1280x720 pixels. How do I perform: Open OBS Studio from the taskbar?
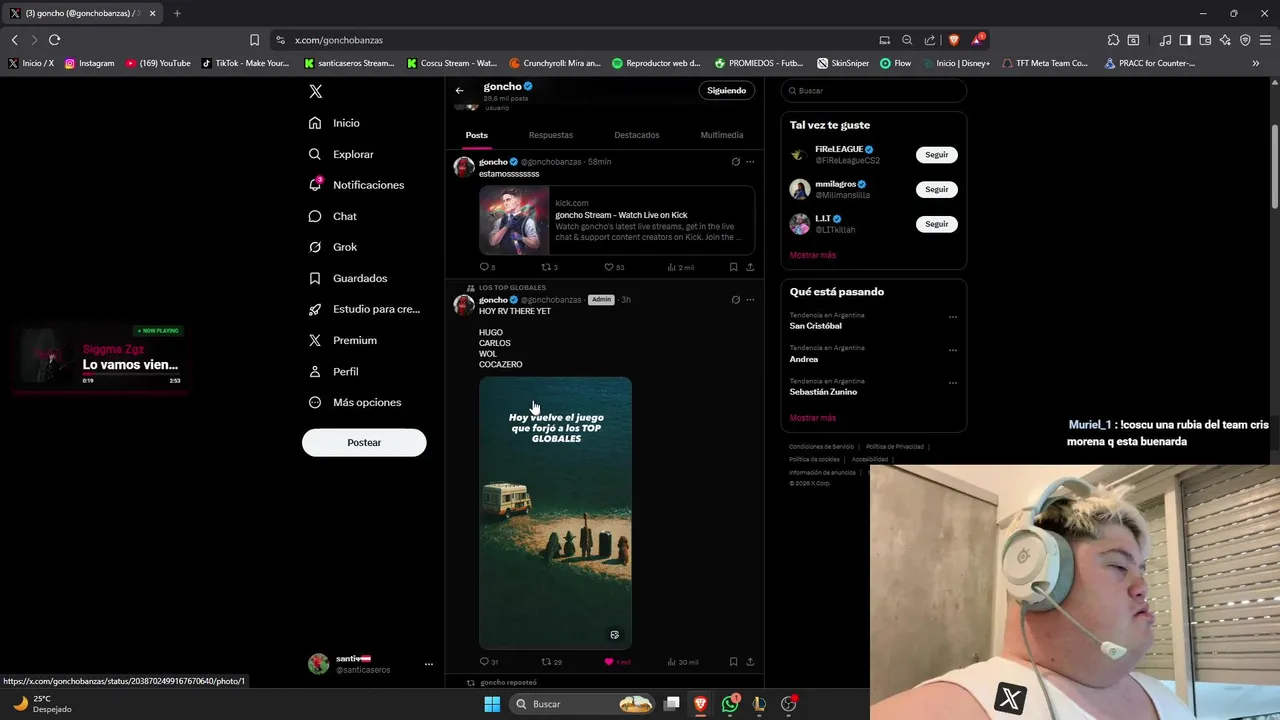788,704
